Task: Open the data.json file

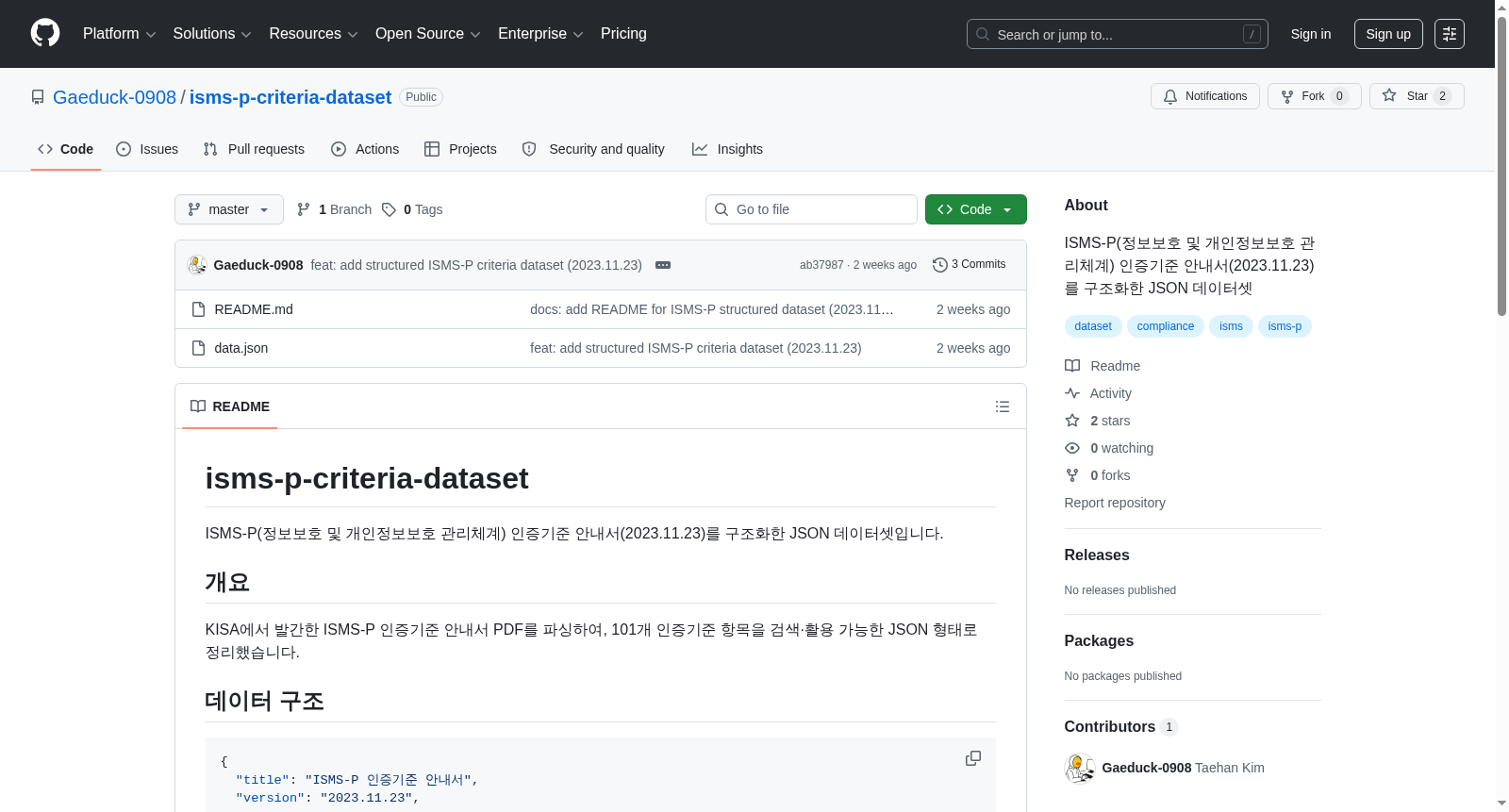Action: click(x=241, y=348)
